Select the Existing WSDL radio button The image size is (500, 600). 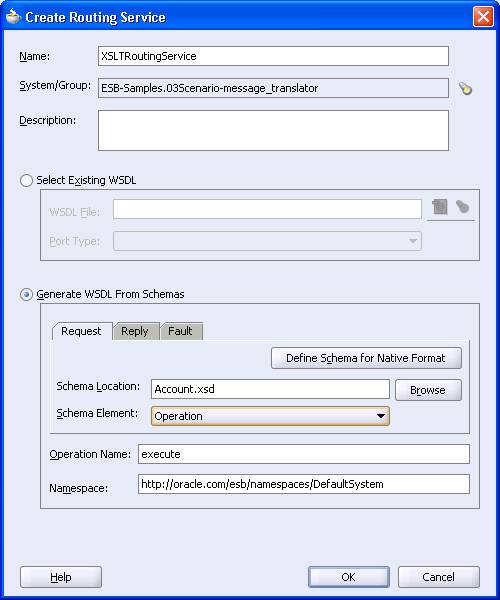click(26, 180)
